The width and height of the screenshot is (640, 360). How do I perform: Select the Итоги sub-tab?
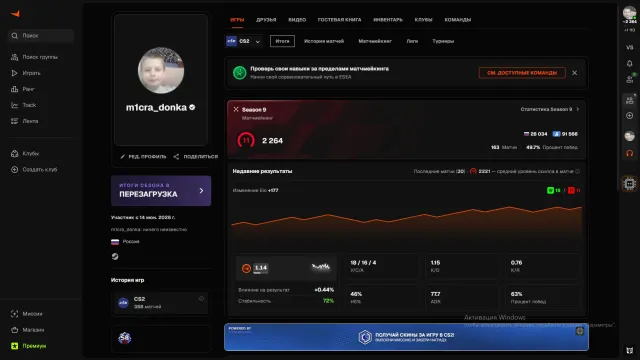[x=282, y=41]
